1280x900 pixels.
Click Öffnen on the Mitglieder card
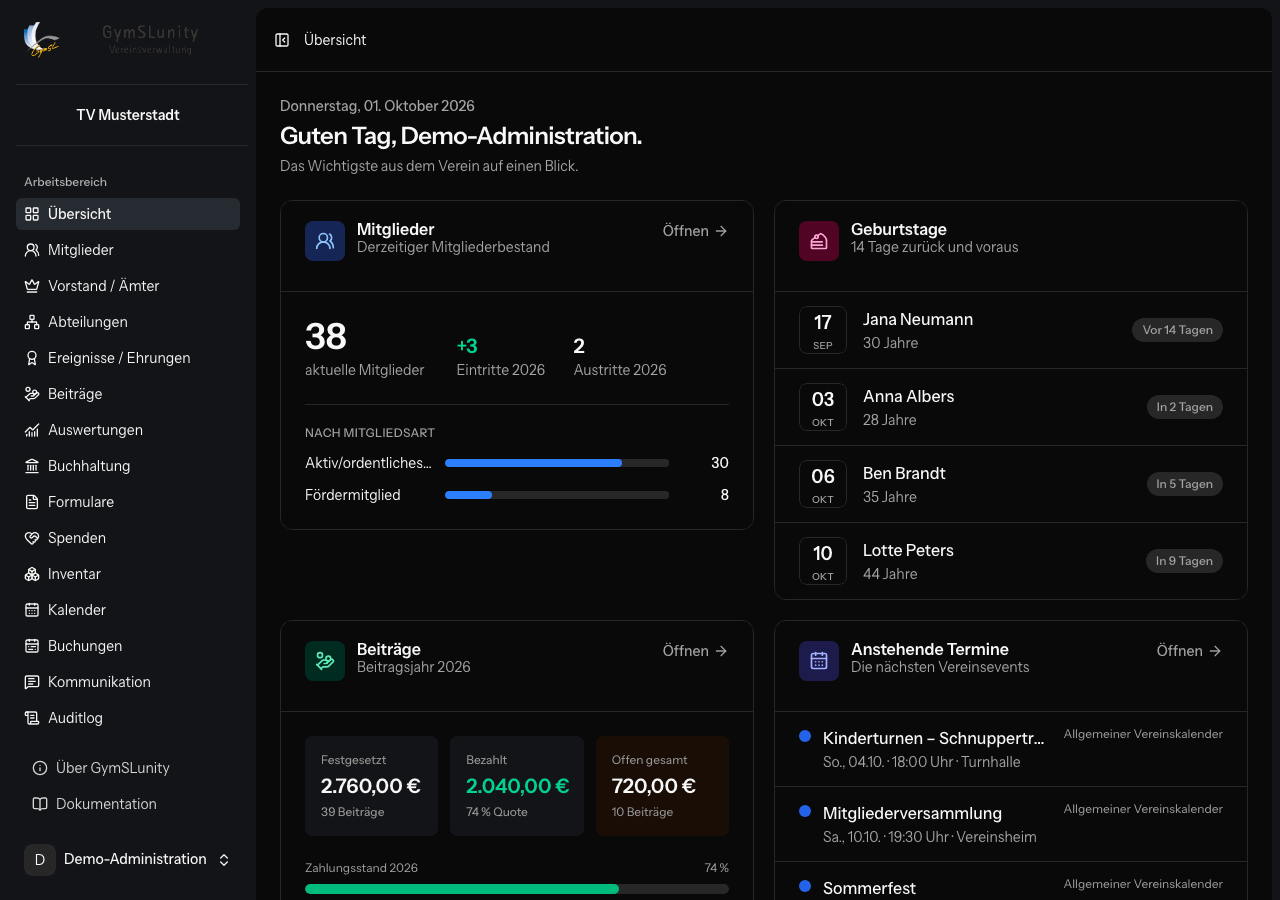pyautogui.click(x=695, y=231)
